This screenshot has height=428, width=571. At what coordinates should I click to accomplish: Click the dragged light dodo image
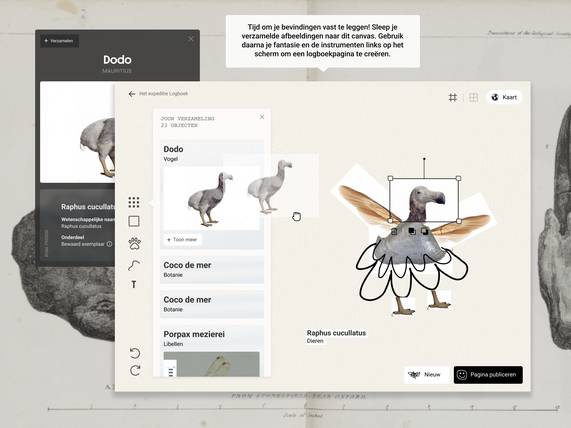point(270,186)
